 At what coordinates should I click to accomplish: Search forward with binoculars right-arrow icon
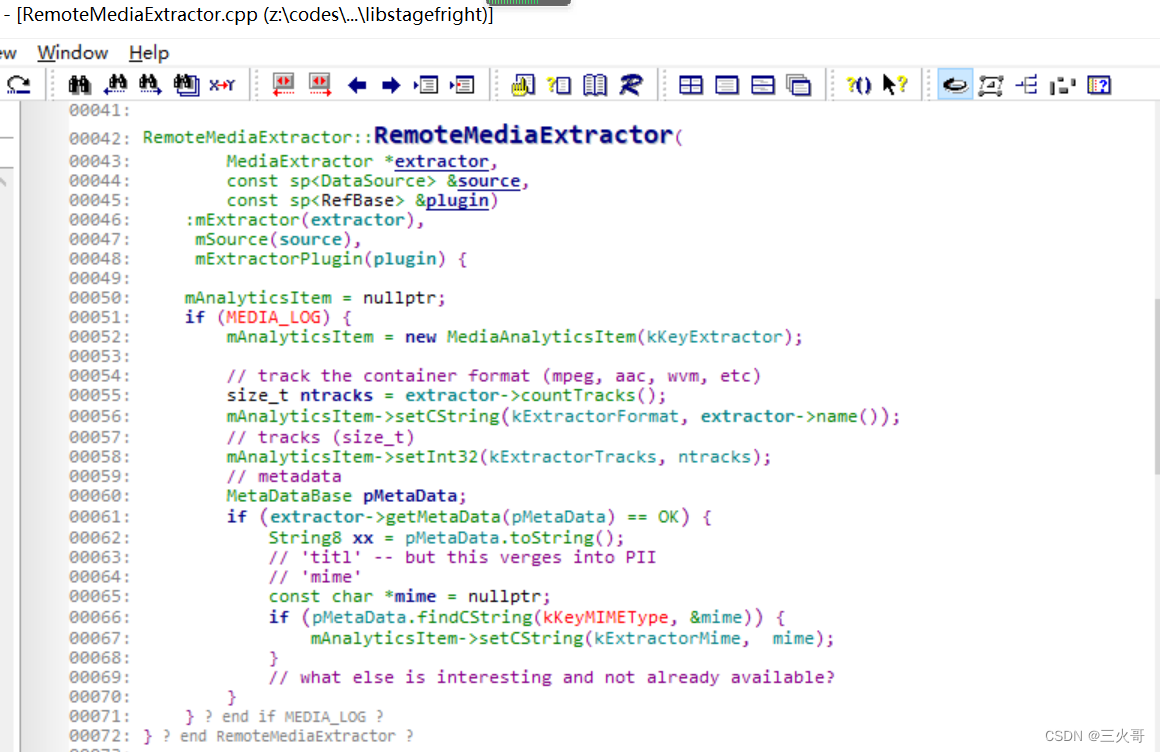pyautogui.click(x=150, y=85)
